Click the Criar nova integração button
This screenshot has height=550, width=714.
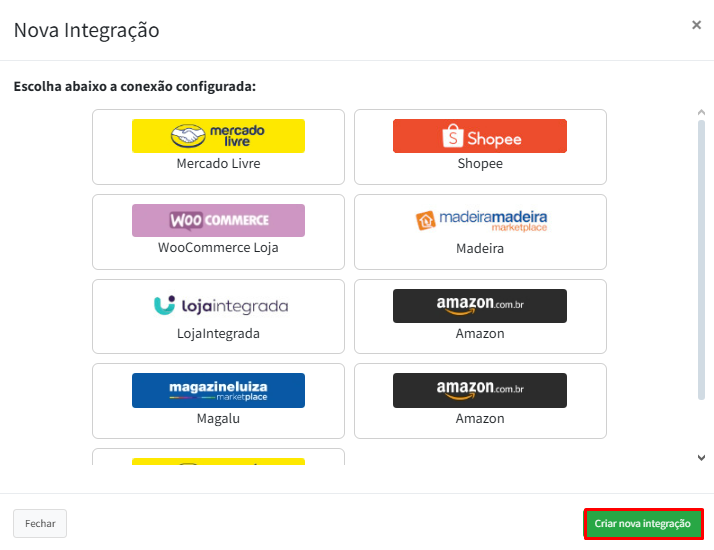pos(642,524)
